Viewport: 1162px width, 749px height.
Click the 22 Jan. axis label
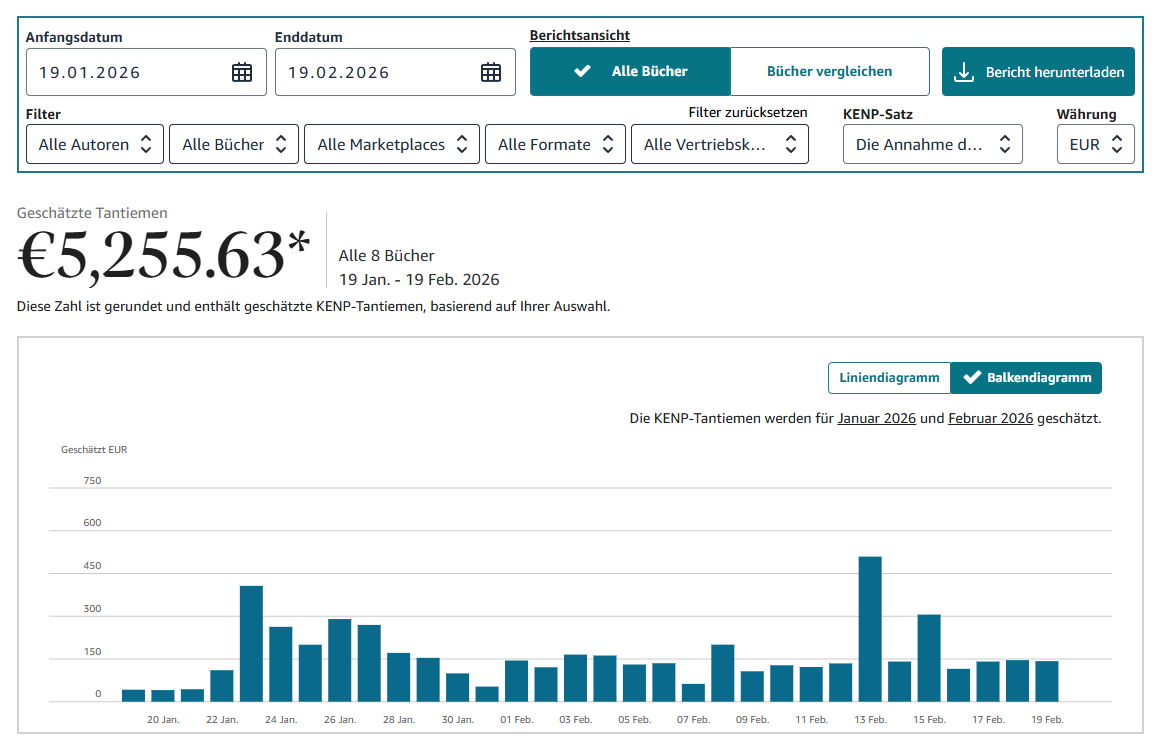pos(222,719)
